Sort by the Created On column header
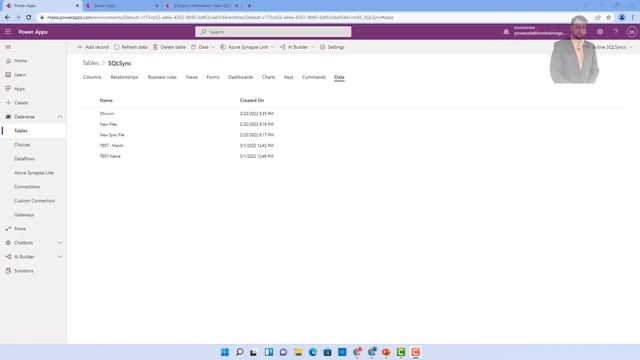The height and width of the screenshot is (360, 640). tap(252, 100)
